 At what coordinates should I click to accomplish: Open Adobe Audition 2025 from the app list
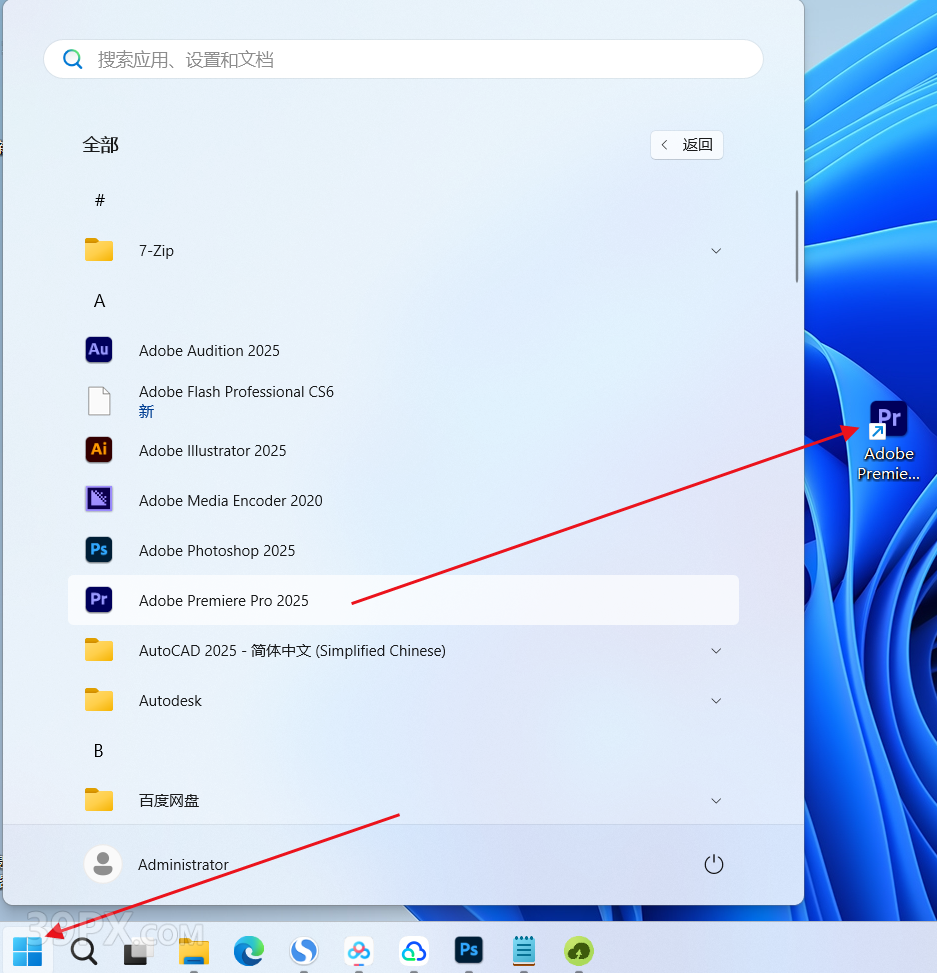click(x=209, y=351)
